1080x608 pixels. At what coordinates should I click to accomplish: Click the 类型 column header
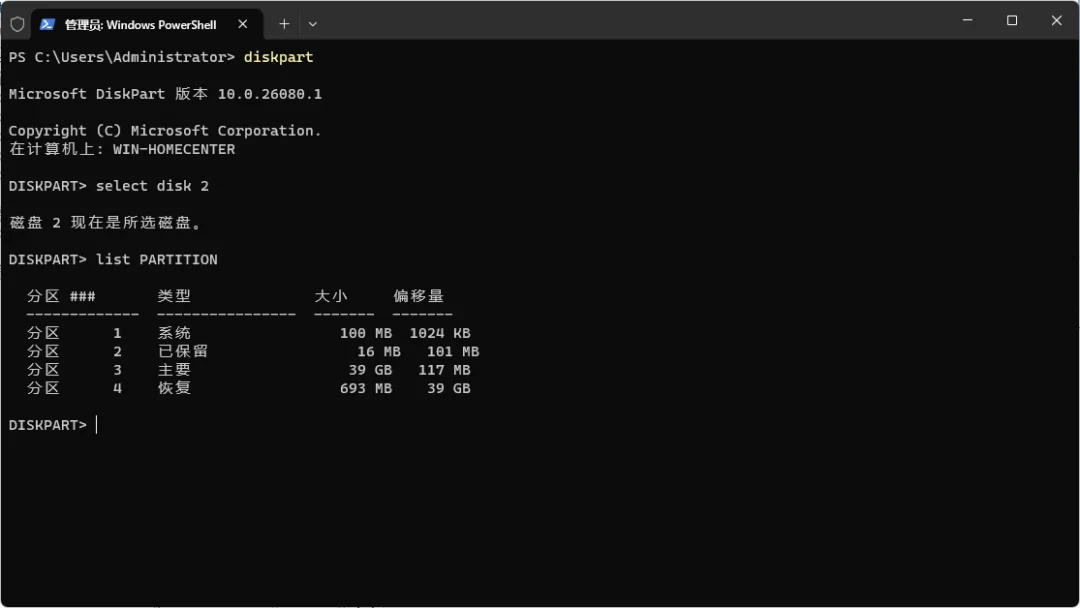174,296
